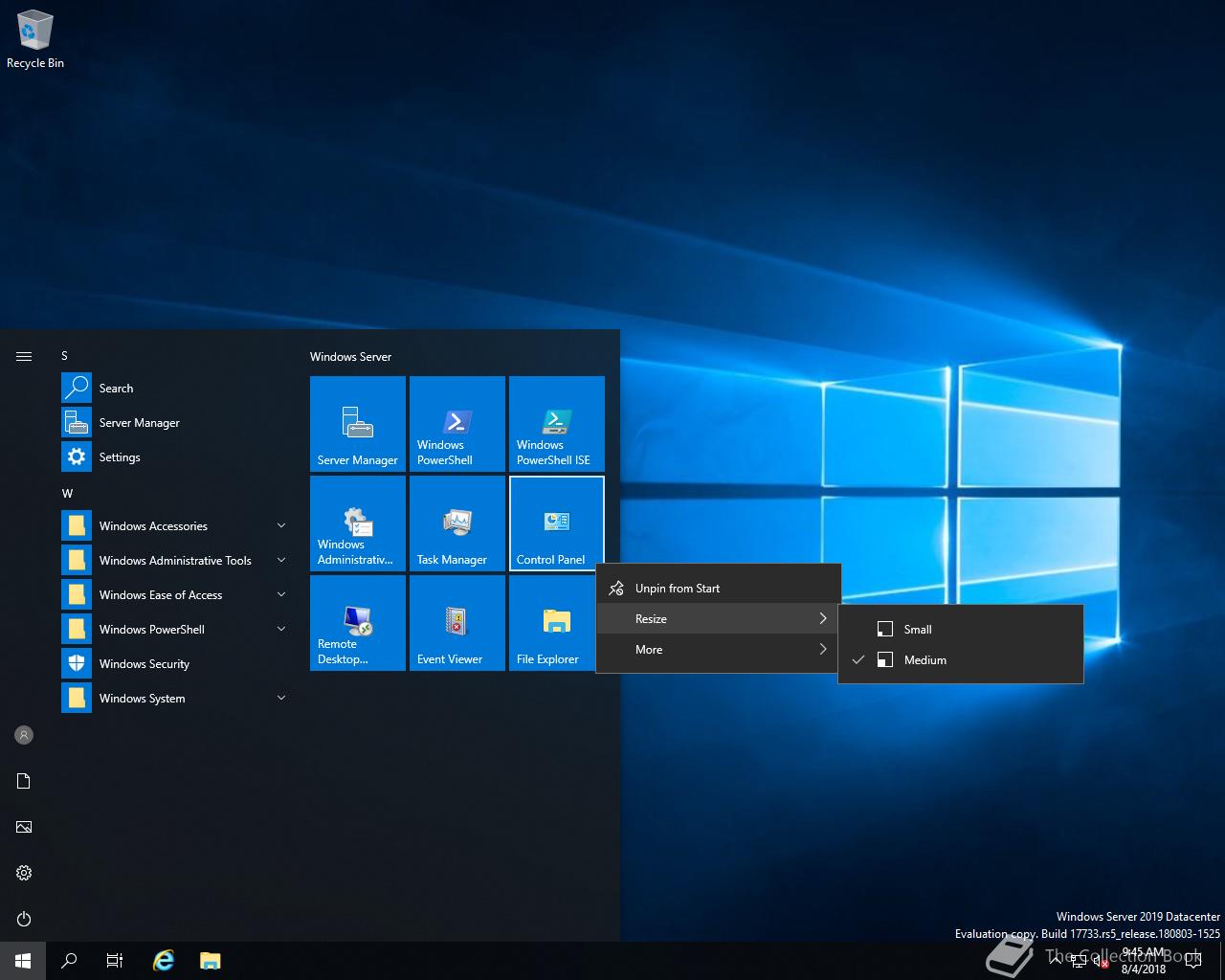Open File Explorer from the taskbar

[x=210, y=961]
